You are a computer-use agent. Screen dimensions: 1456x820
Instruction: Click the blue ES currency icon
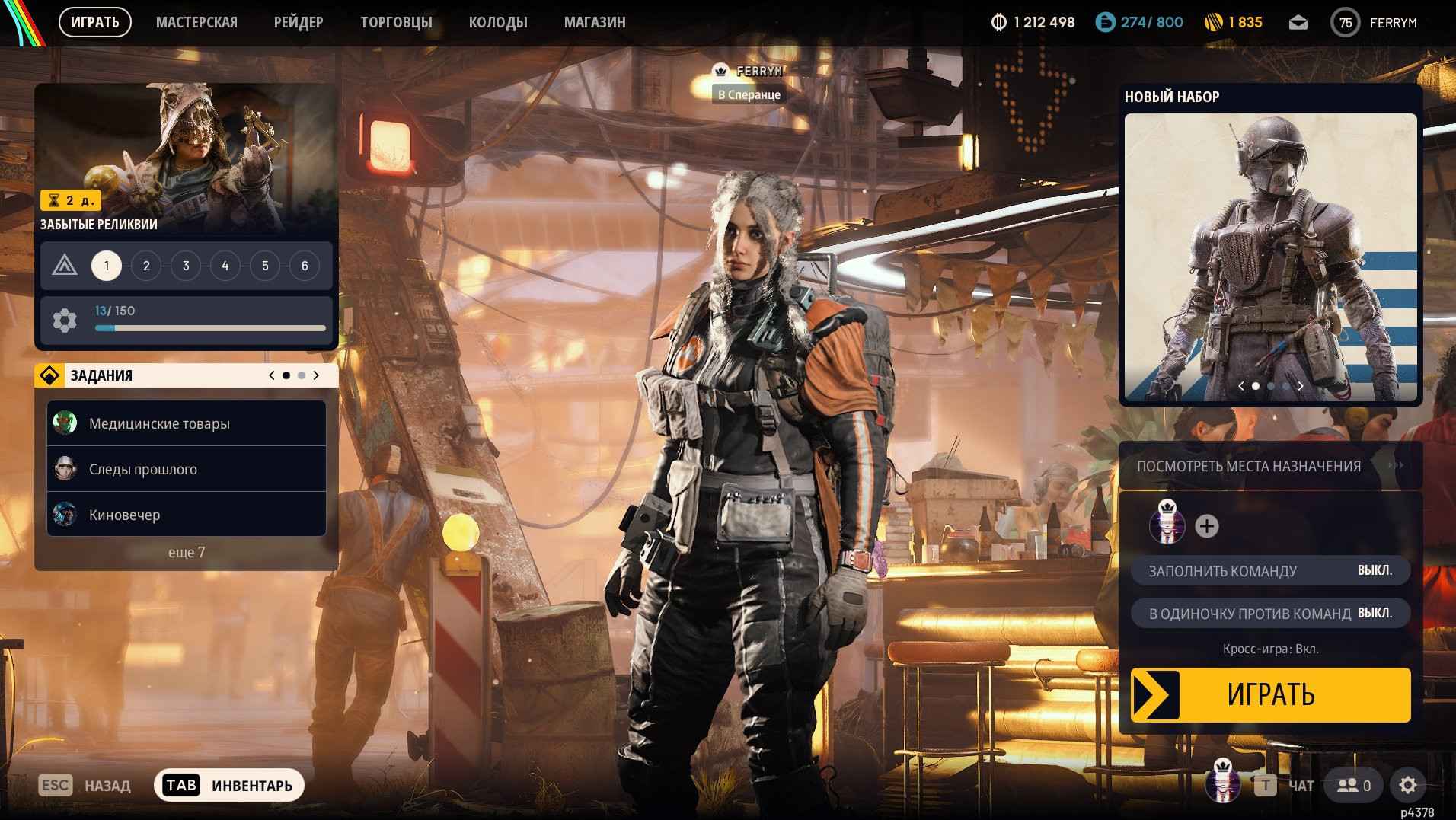point(1105,23)
